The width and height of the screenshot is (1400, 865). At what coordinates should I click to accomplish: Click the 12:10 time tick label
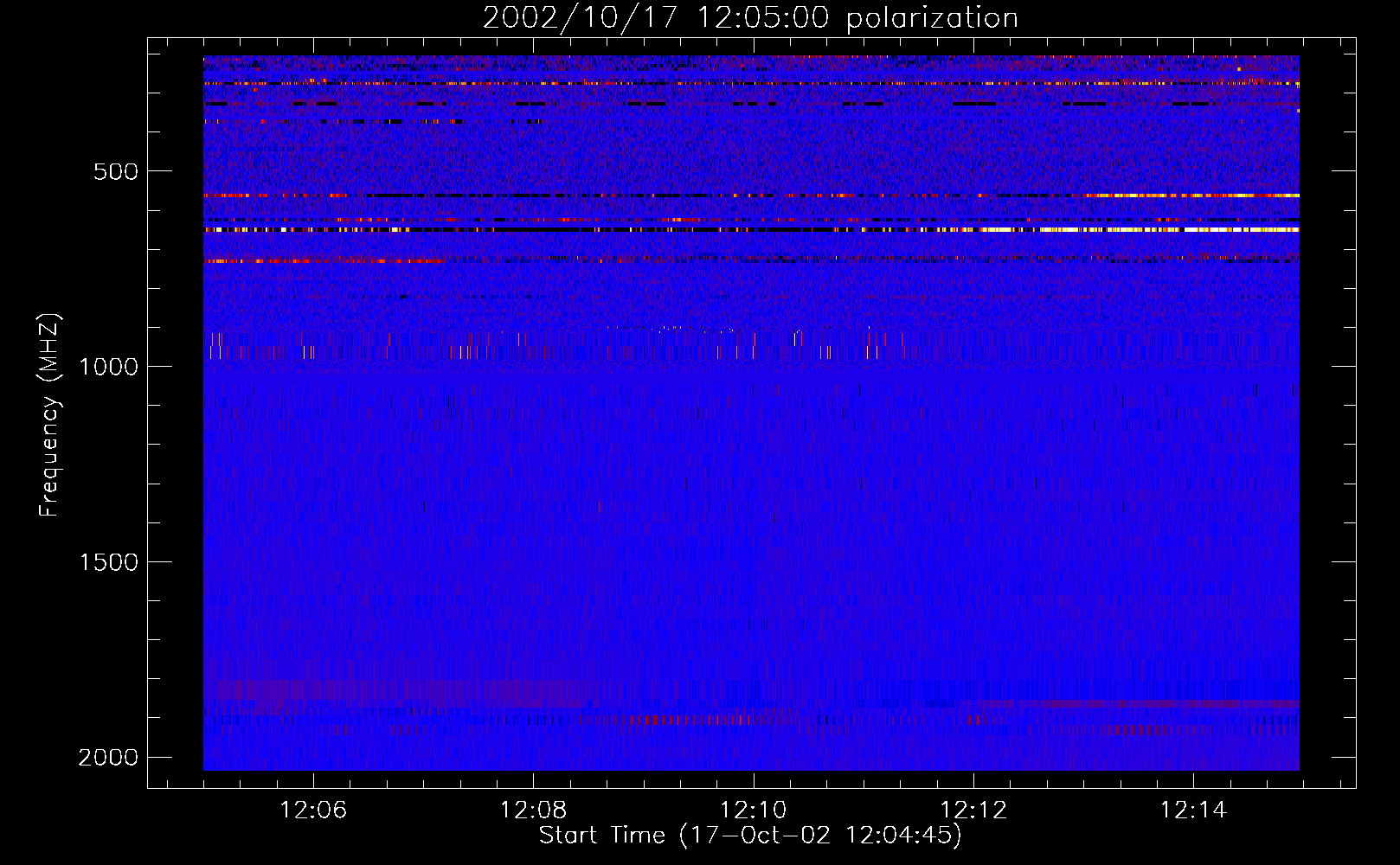753,811
